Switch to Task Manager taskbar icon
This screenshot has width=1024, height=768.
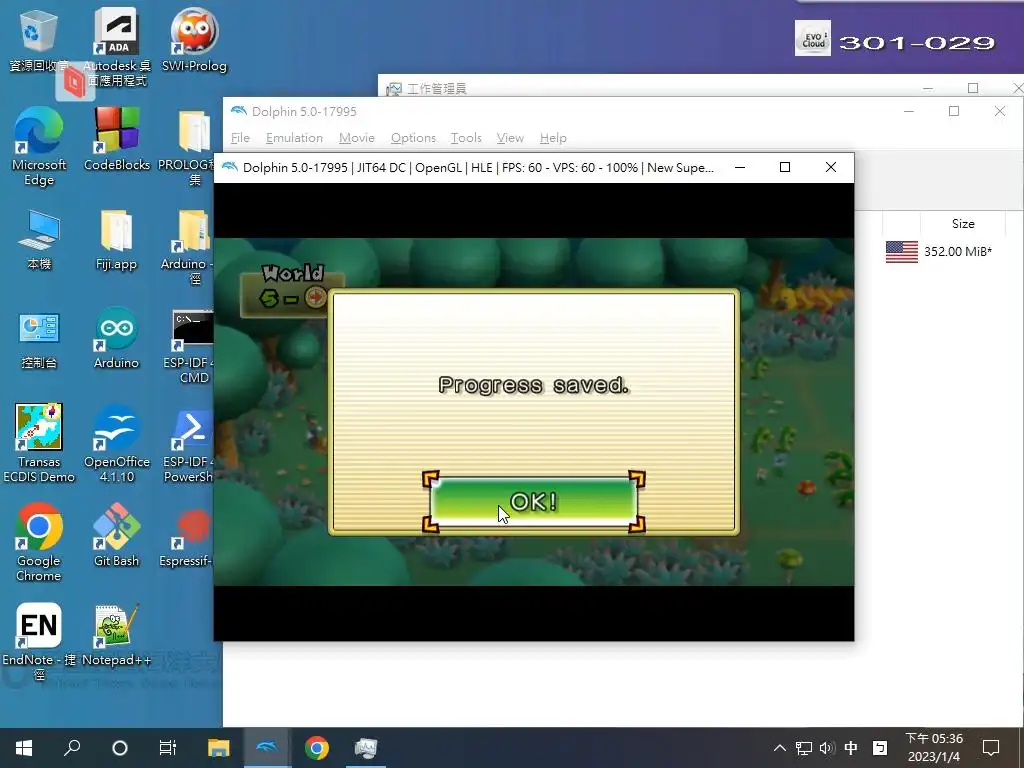366,748
